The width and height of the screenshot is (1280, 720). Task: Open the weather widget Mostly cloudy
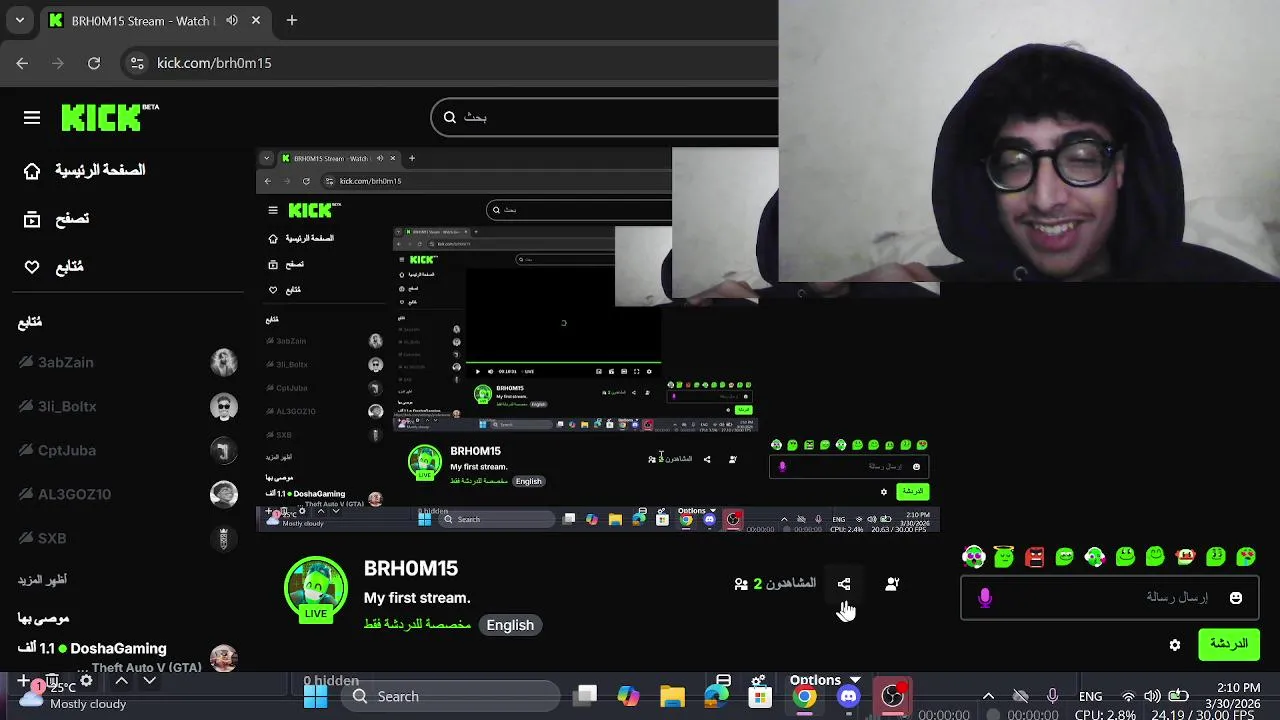pyautogui.click(x=75, y=695)
